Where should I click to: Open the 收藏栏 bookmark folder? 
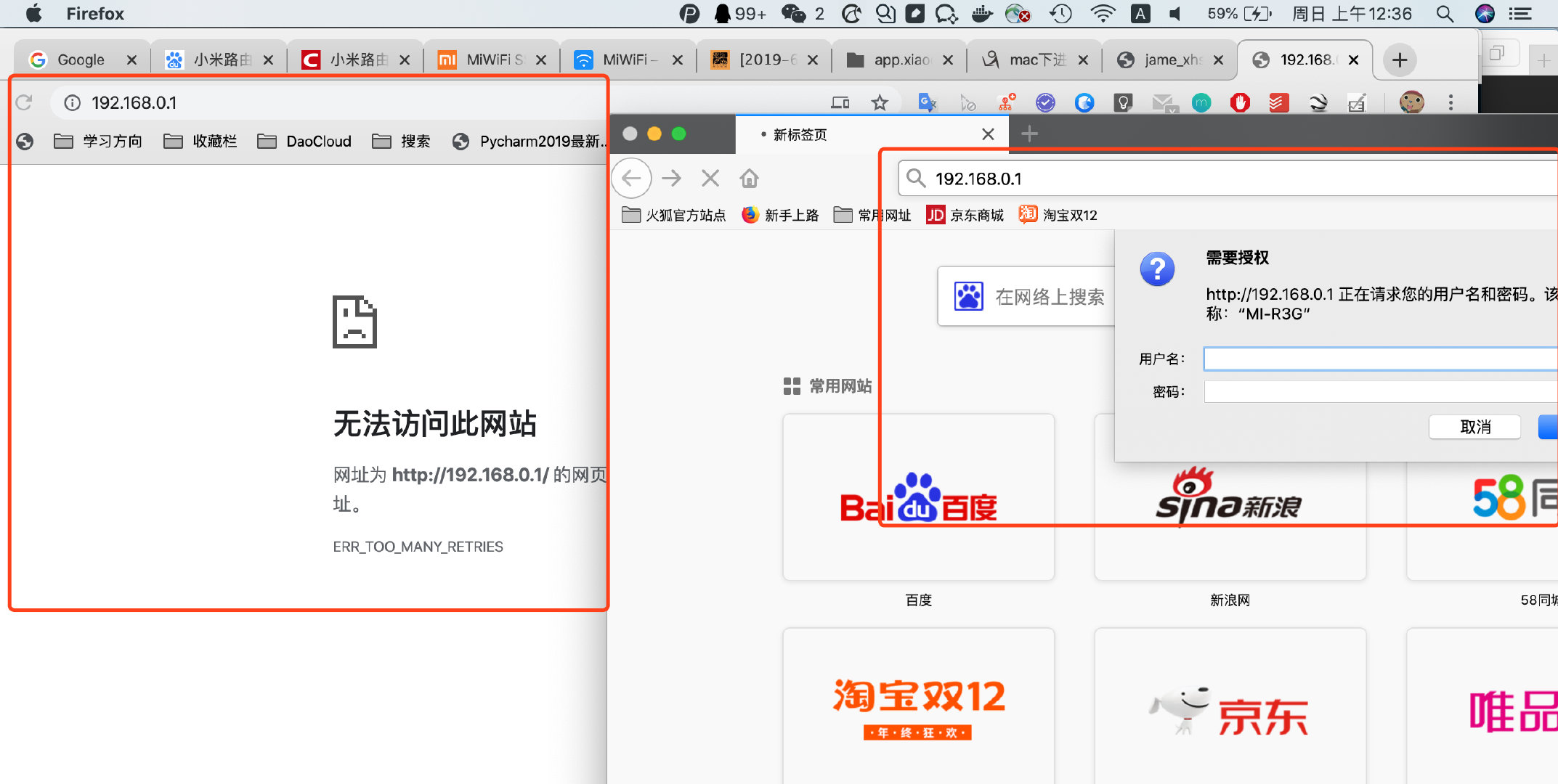point(200,141)
